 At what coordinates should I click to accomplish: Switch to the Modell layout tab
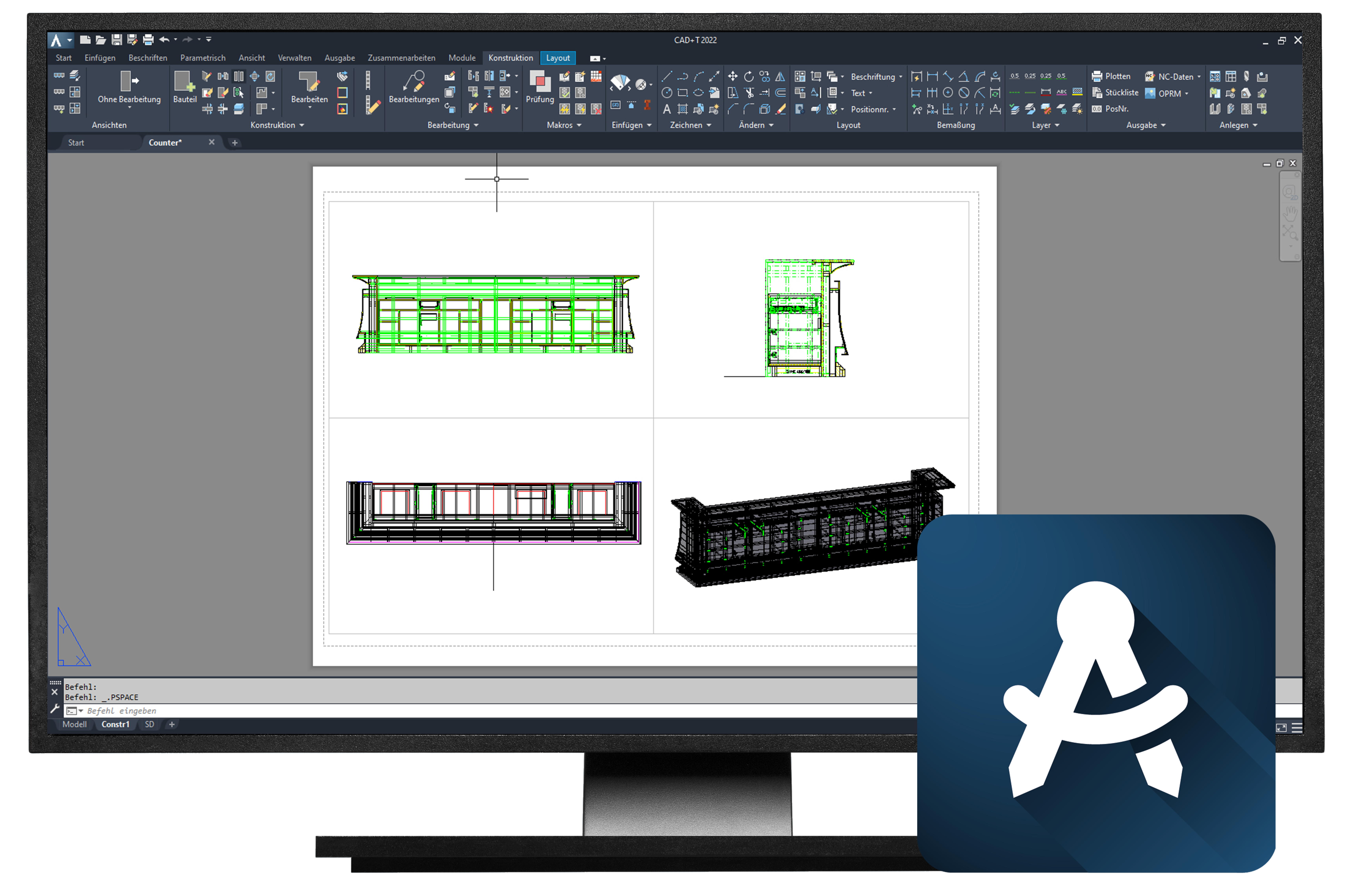click(x=74, y=725)
